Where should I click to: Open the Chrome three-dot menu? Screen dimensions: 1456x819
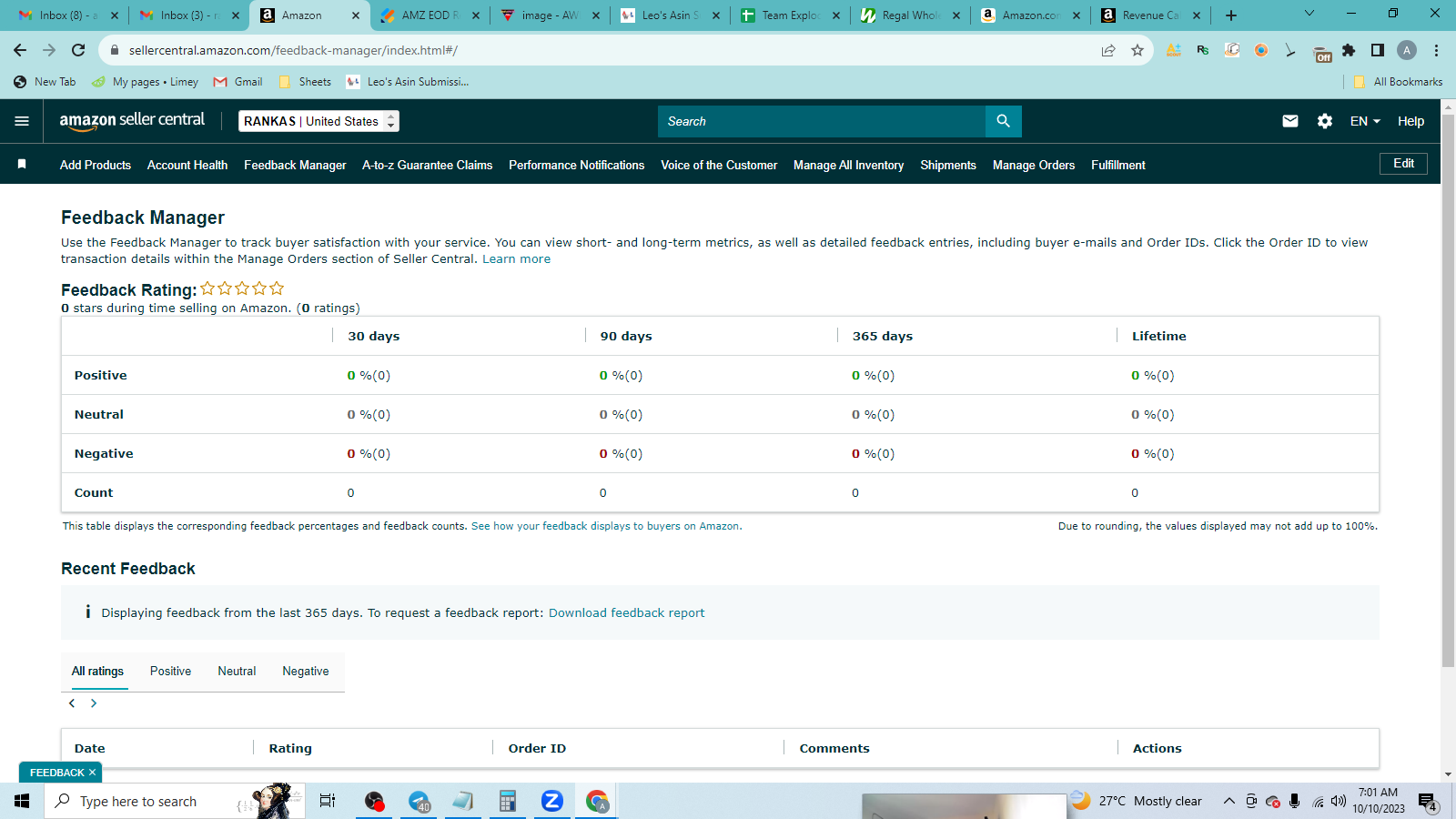pos(1436,50)
